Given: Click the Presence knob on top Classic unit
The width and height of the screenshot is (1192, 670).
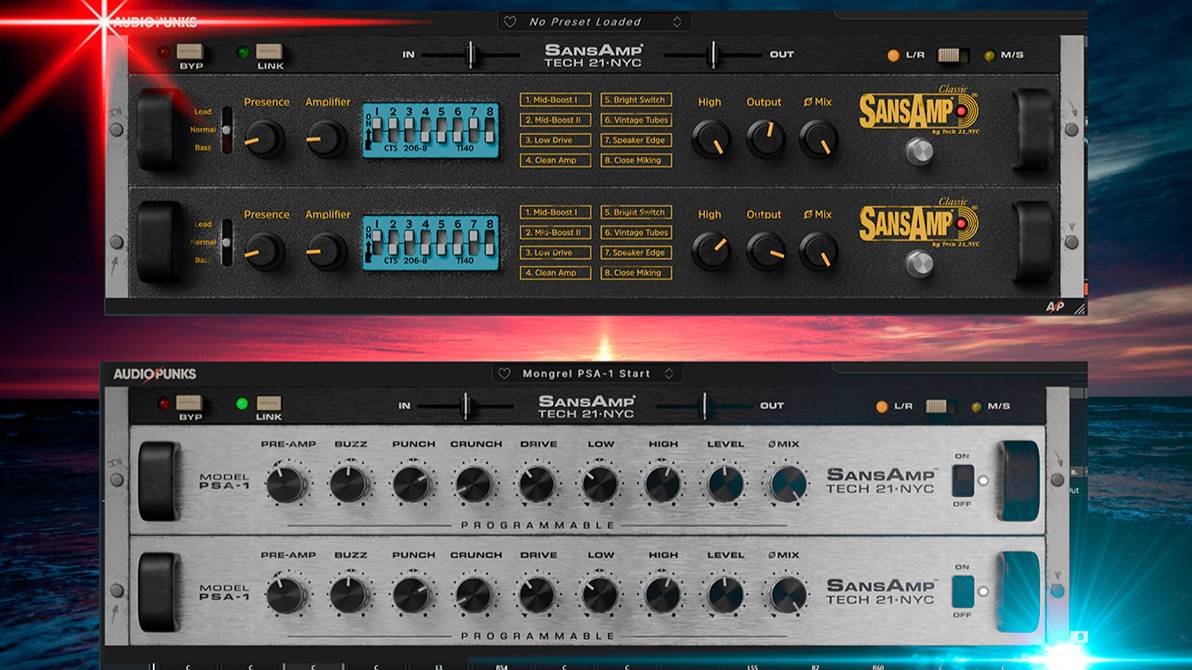Looking at the screenshot, I should point(264,139).
